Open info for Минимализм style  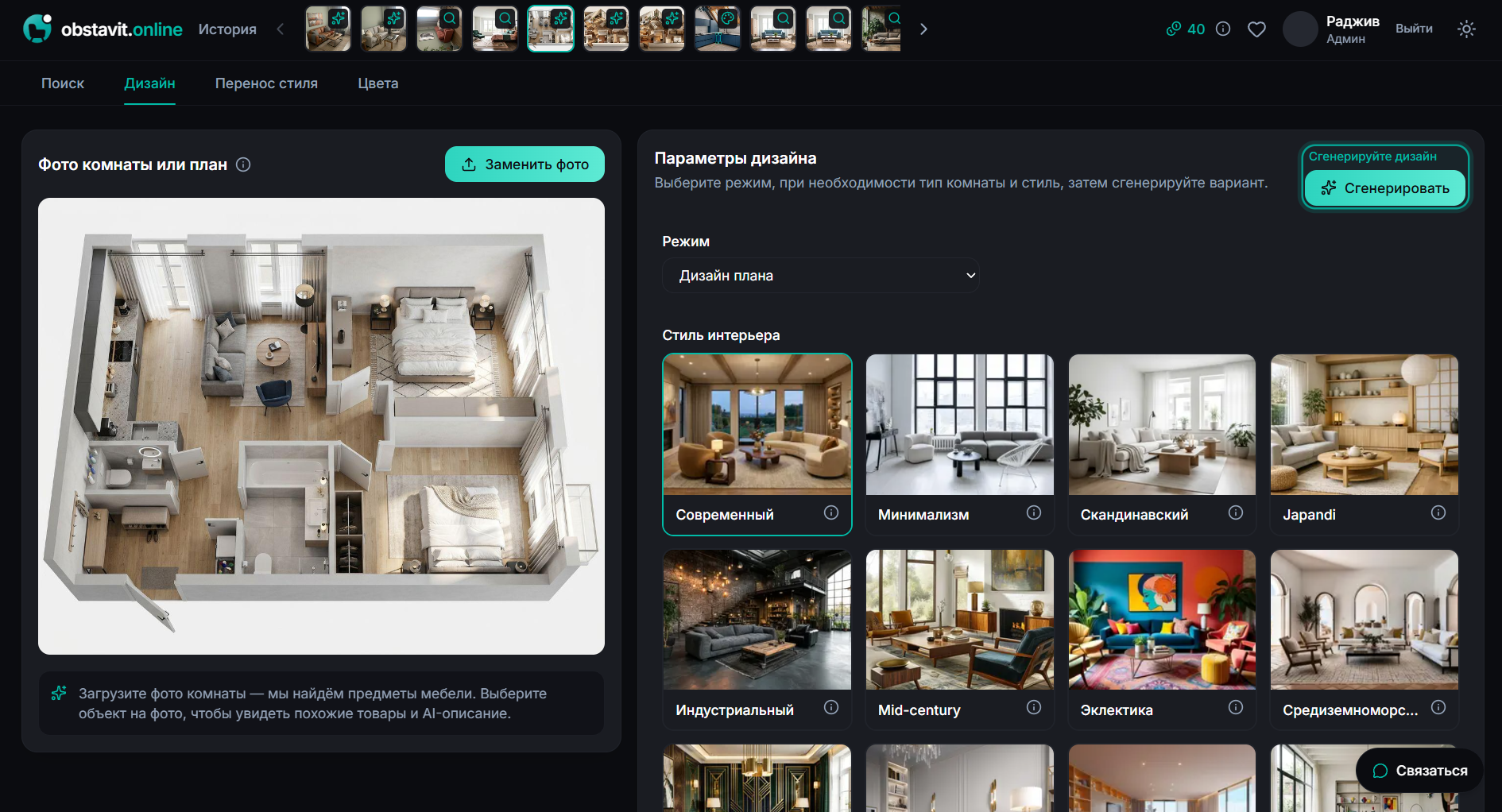tap(1034, 512)
